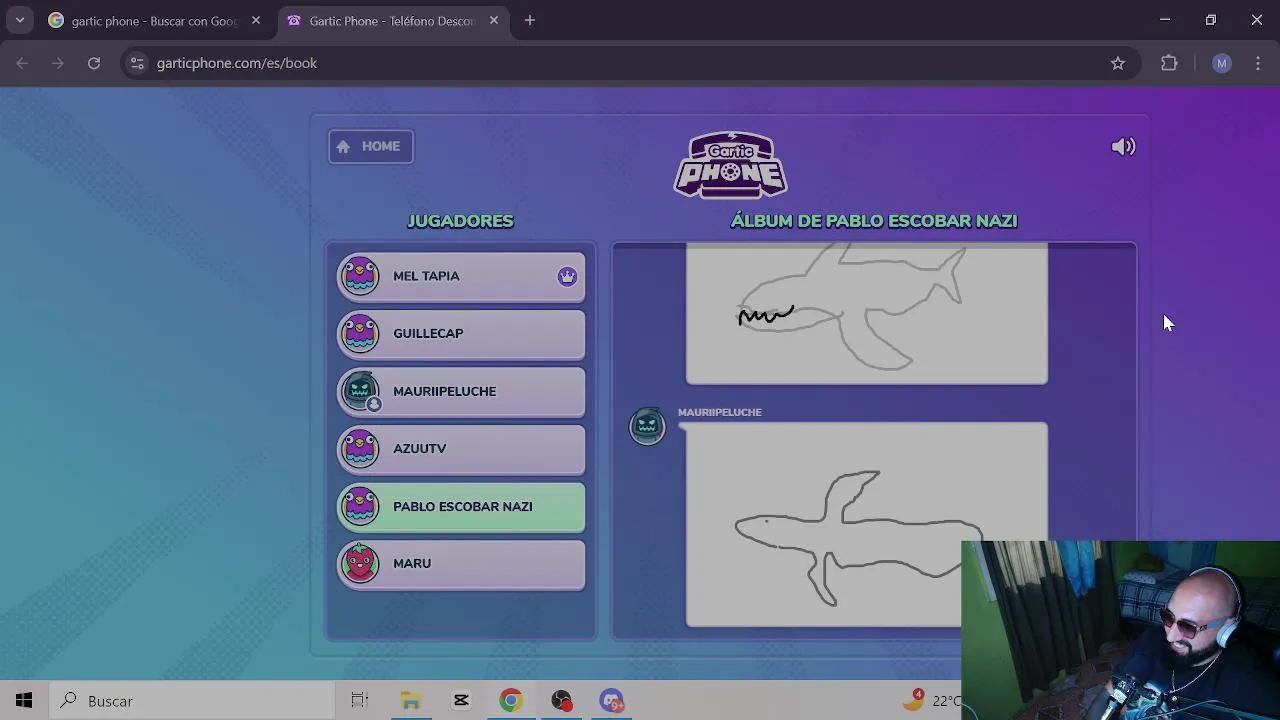Click the HOME button
This screenshot has height=720, width=1280.
pos(371,146)
